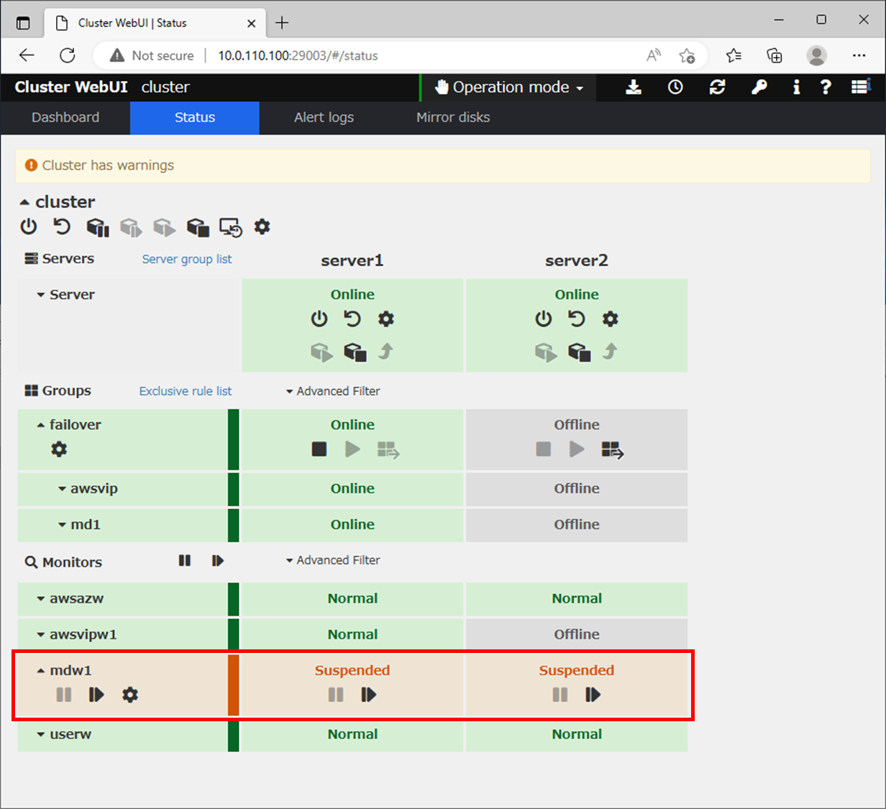Resume mdw1 monitor on server2

(x=593, y=695)
